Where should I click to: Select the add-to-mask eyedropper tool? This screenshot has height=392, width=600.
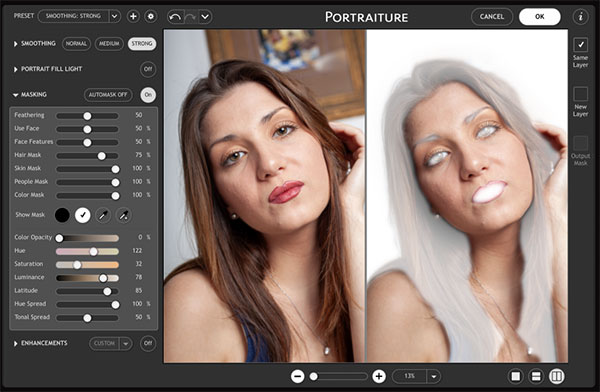pyautogui.click(x=123, y=216)
